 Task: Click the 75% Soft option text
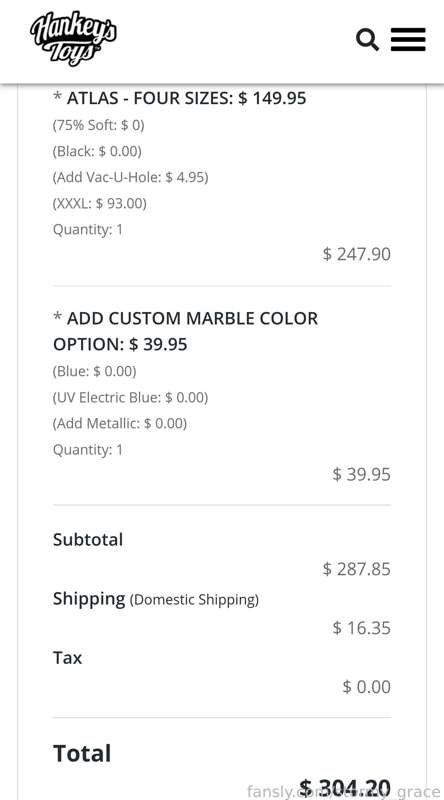[x=98, y=124]
